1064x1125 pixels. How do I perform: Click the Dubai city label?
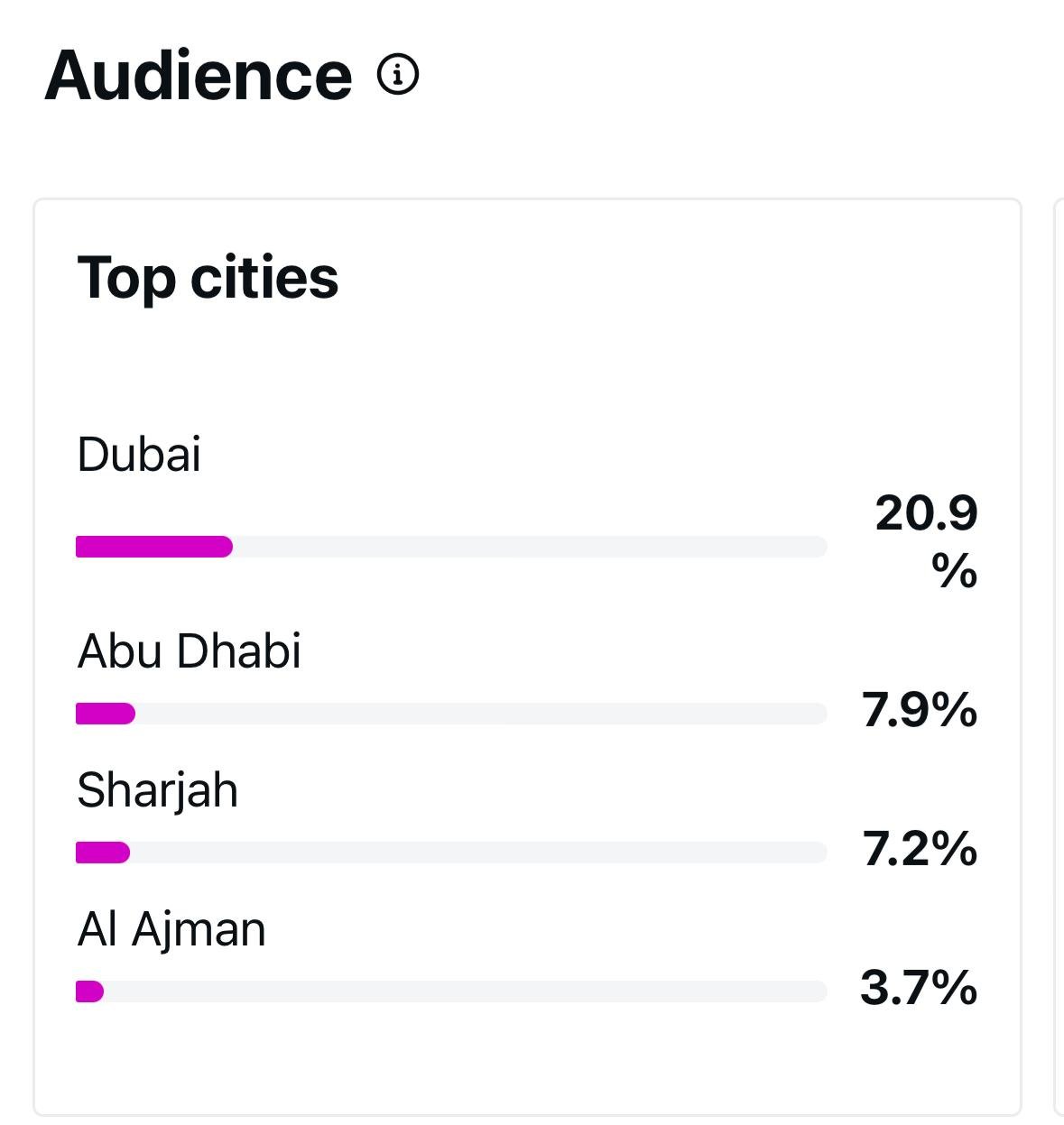tap(139, 454)
